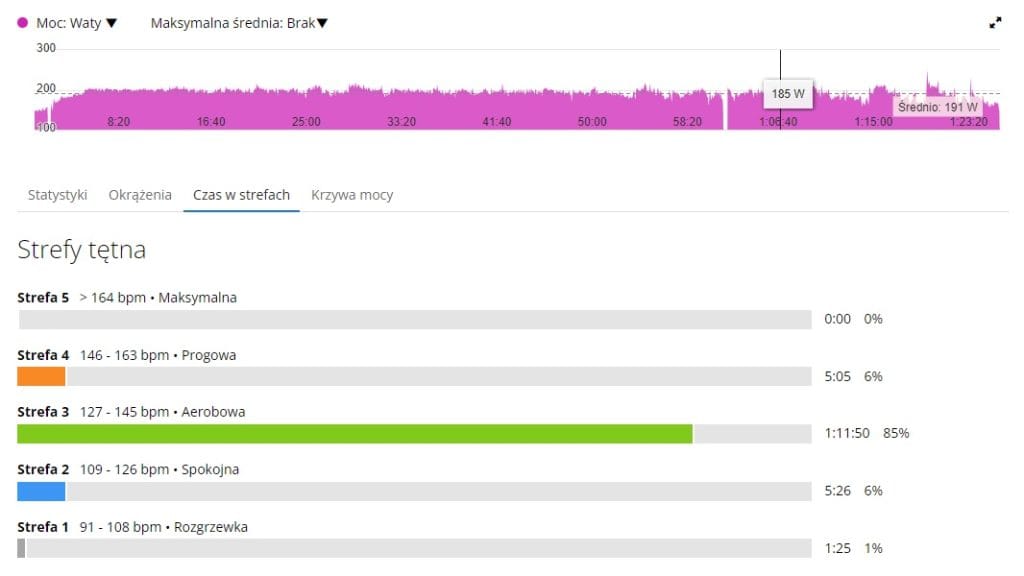This screenshot has width=1024, height=576.
Task: Click the blue Strefa 2 bar
Action: (40, 490)
